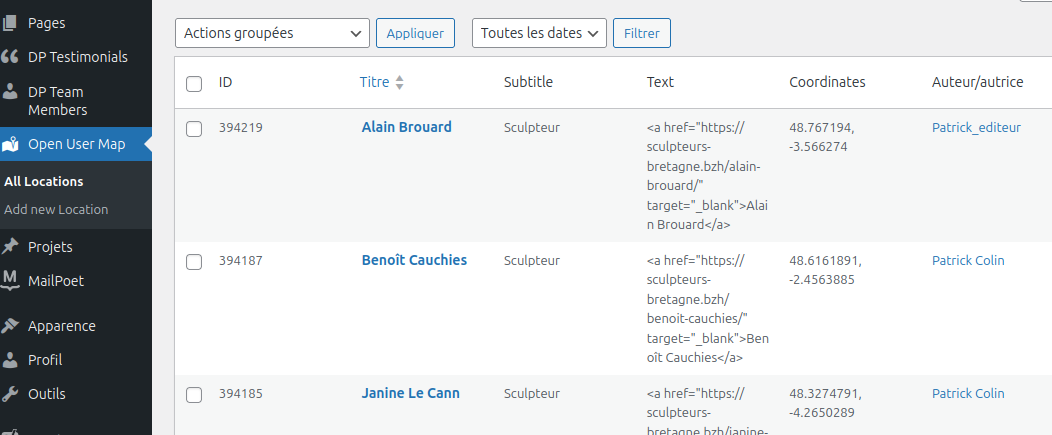Check the Alain Brouard row checkbox
The width and height of the screenshot is (1052, 435).
coord(194,128)
